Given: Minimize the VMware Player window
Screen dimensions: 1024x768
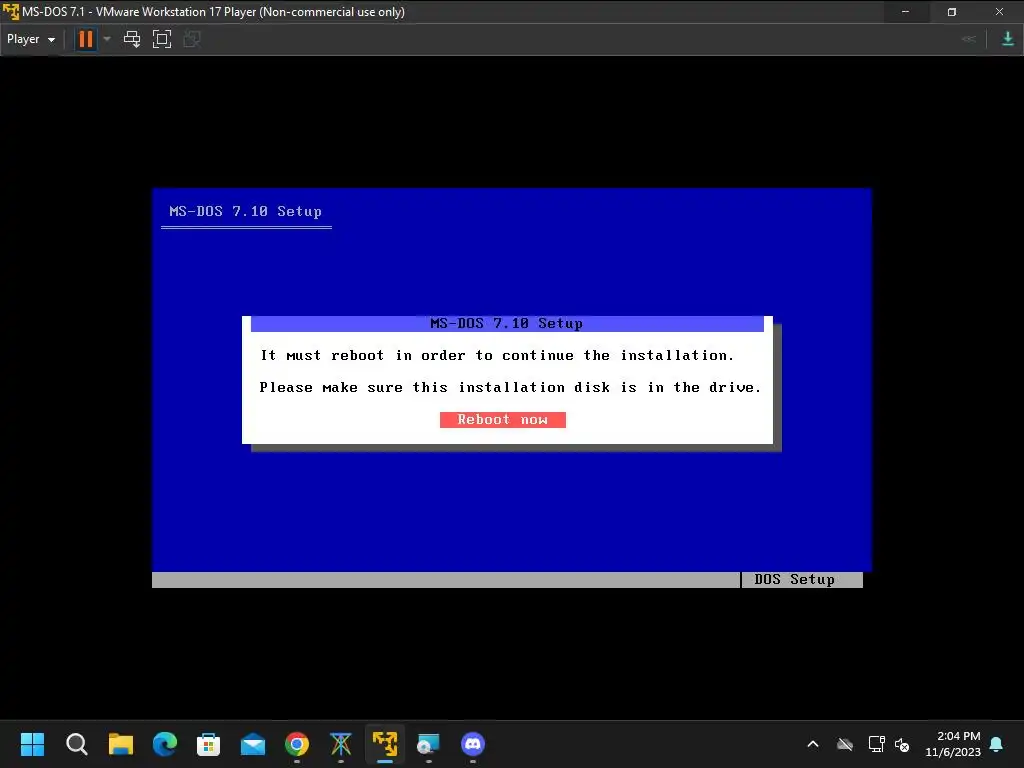Looking at the screenshot, I should [x=905, y=12].
